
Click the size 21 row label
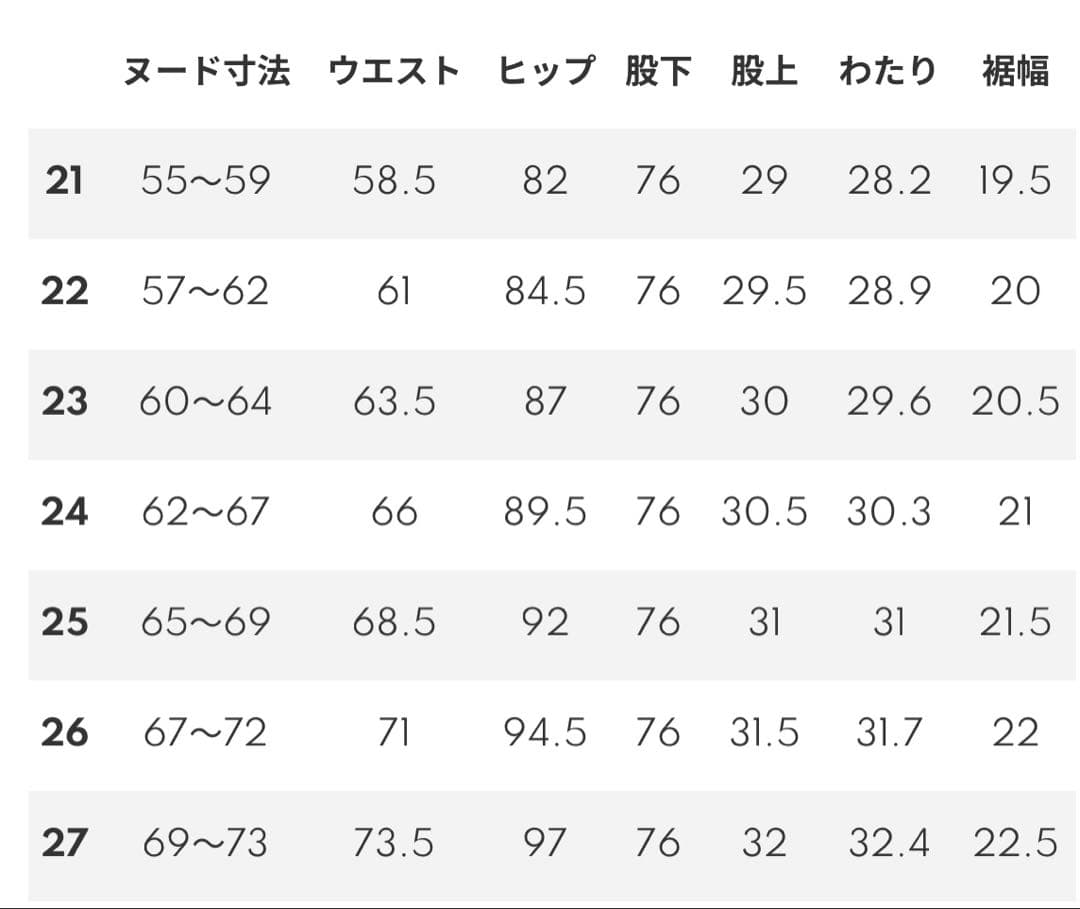click(64, 181)
